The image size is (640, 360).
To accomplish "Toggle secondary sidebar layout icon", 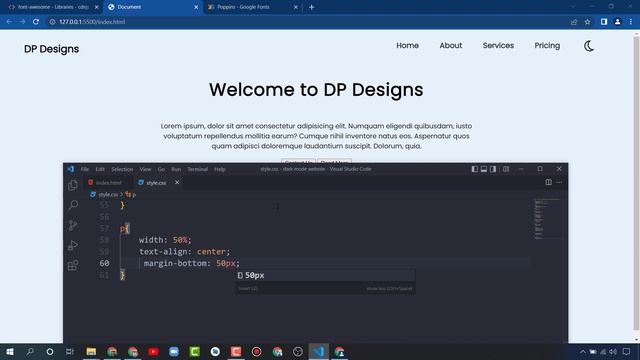I will 493,169.
